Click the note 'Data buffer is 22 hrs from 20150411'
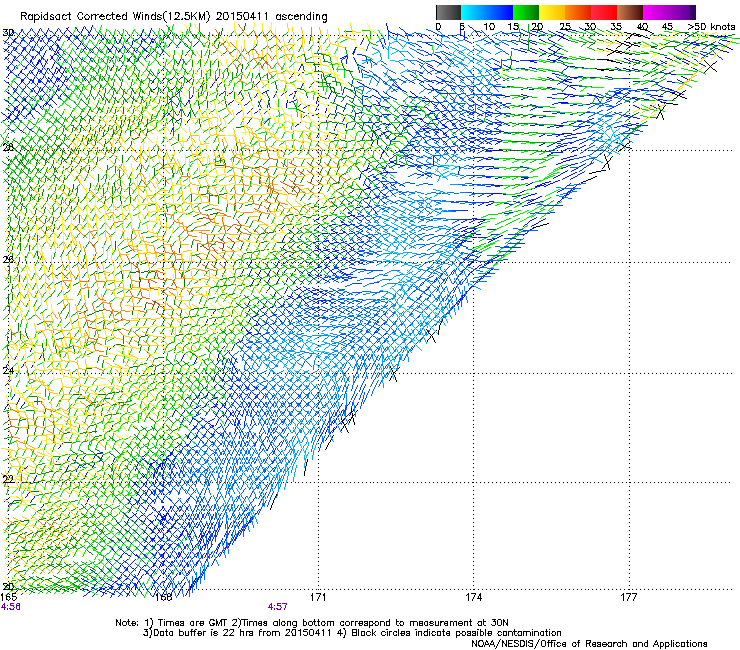The width and height of the screenshot is (740, 650). click(240, 633)
